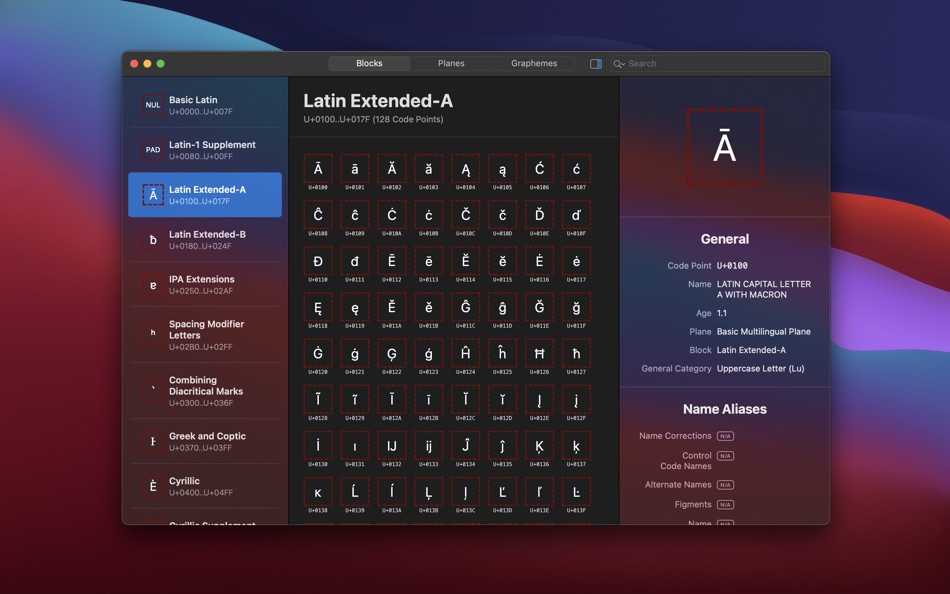The height and width of the screenshot is (594, 950).
Task: Select glyph Ĺ at U+0139
Action: 355,492
